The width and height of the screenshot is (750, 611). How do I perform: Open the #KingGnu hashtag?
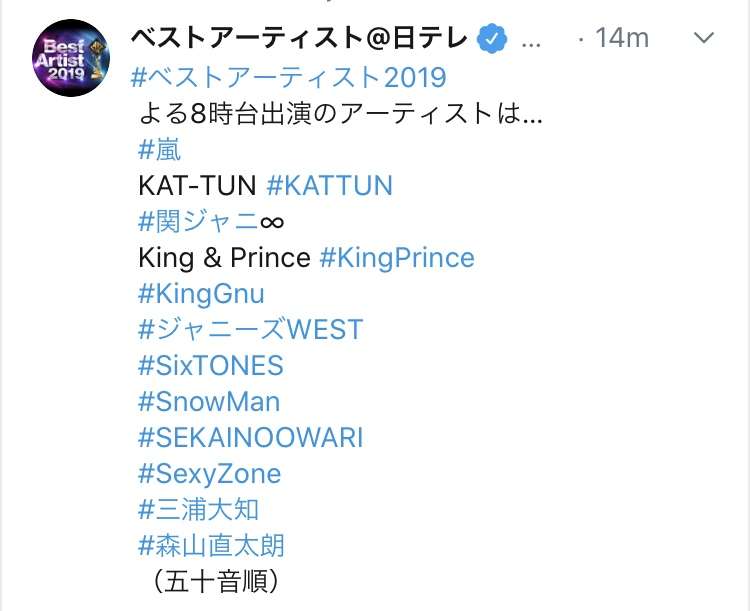pos(201,294)
